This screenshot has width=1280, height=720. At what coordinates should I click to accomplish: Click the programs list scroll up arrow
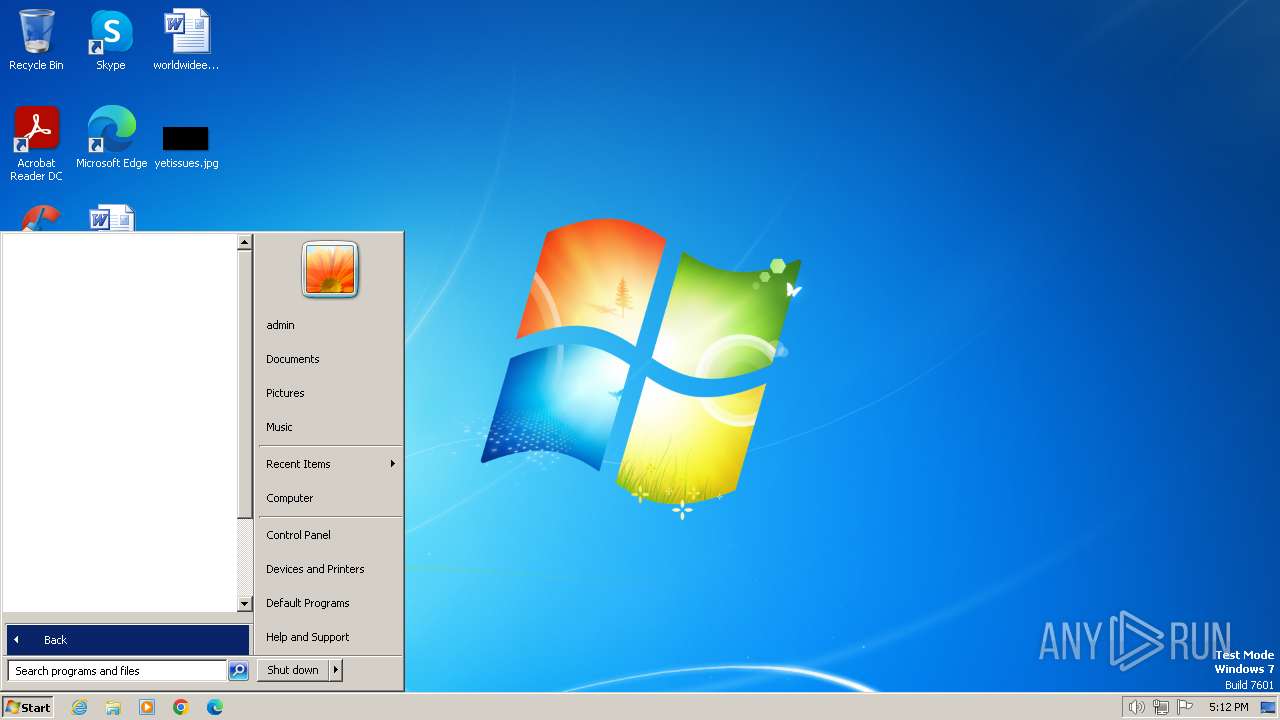(244, 242)
